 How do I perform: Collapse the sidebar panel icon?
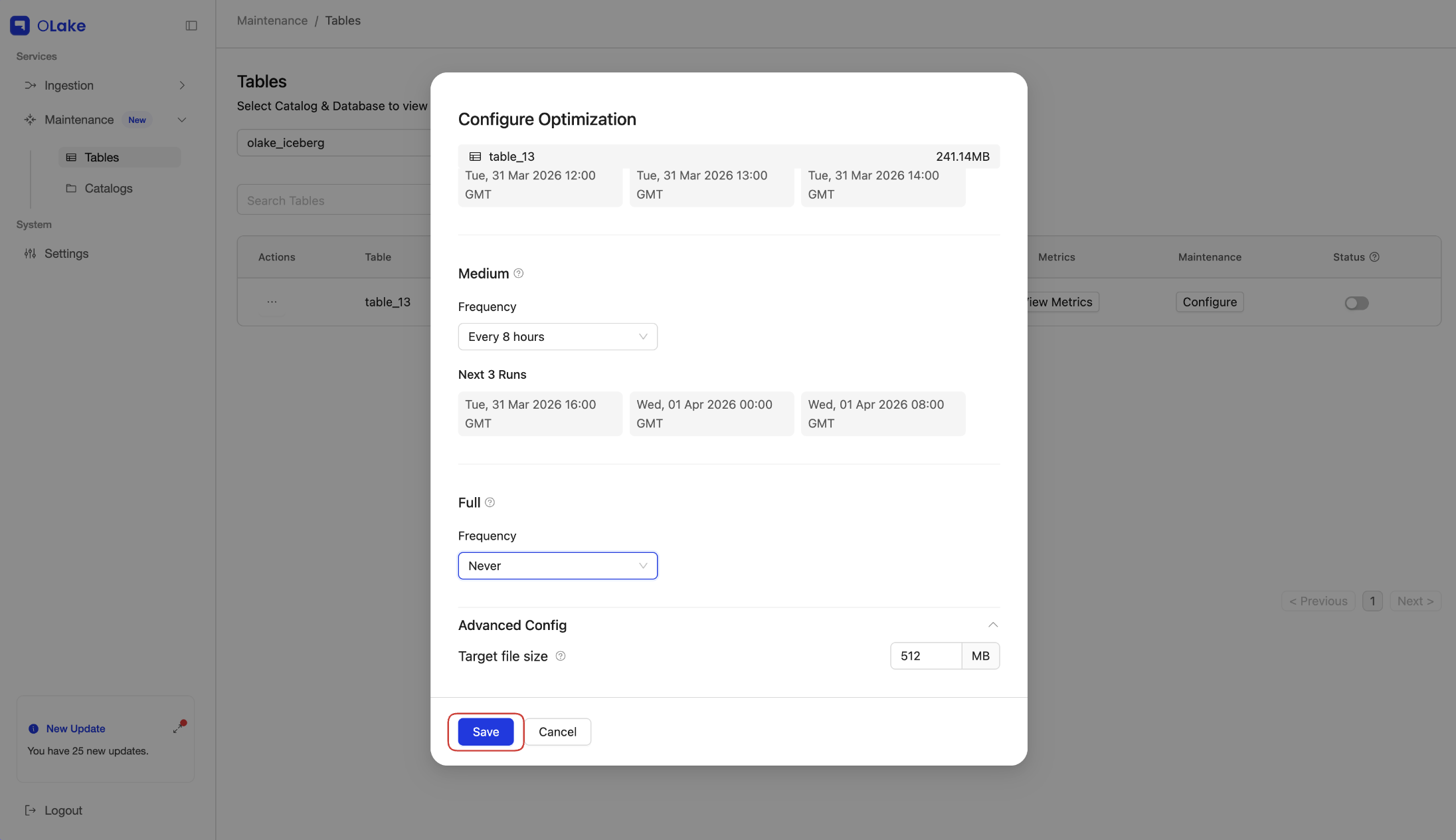pyautogui.click(x=191, y=25)
